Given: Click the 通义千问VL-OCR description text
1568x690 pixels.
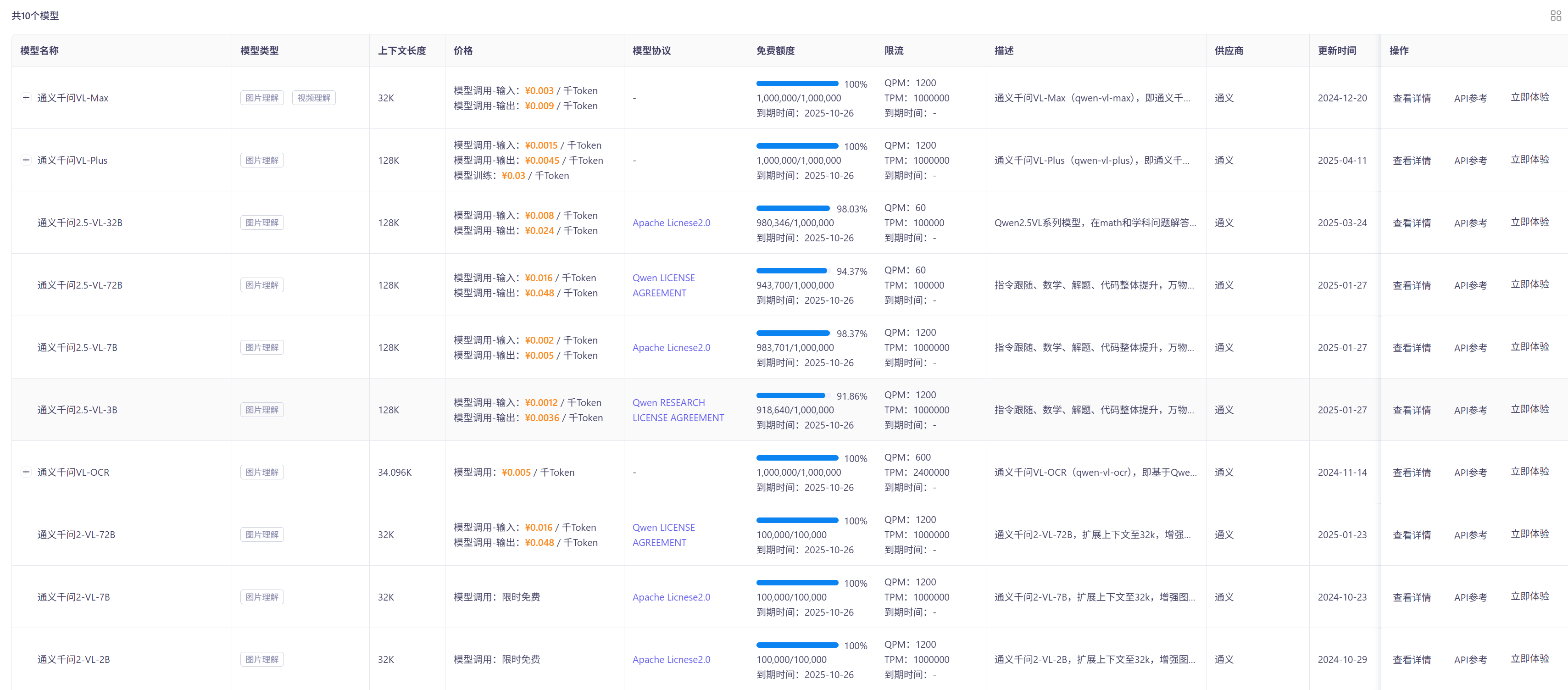Looking at the screenshot, I should [1095, 472].
